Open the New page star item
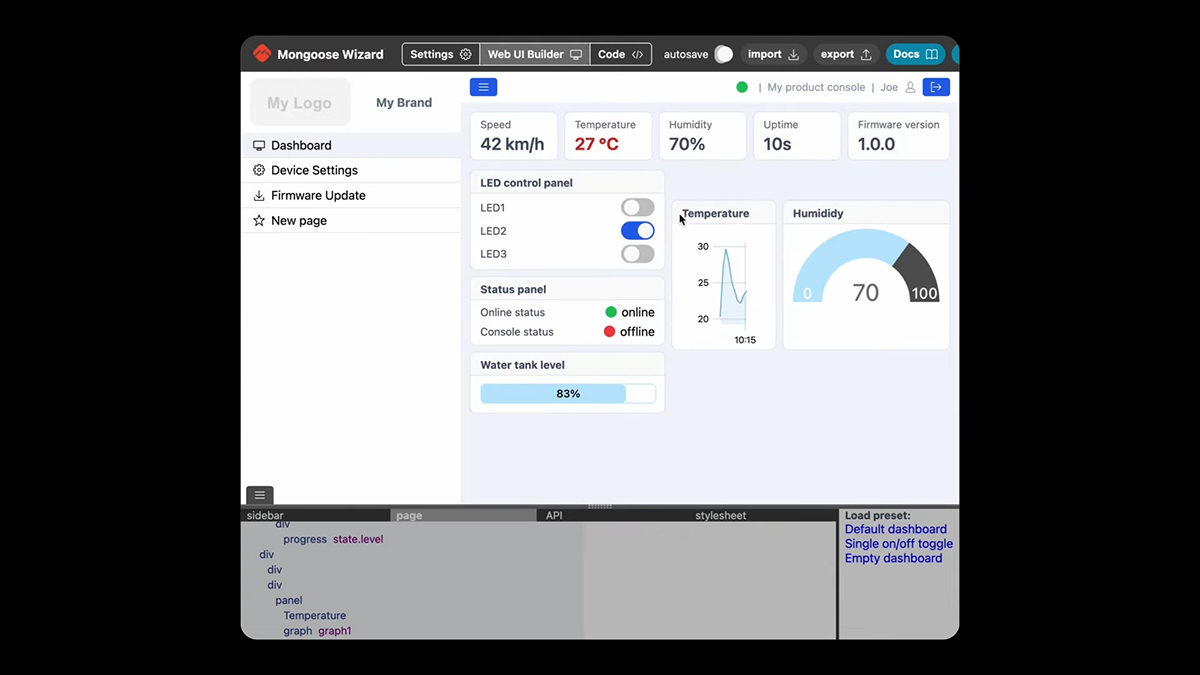Viewport: 1200px width, 675px height. [298, 220]
